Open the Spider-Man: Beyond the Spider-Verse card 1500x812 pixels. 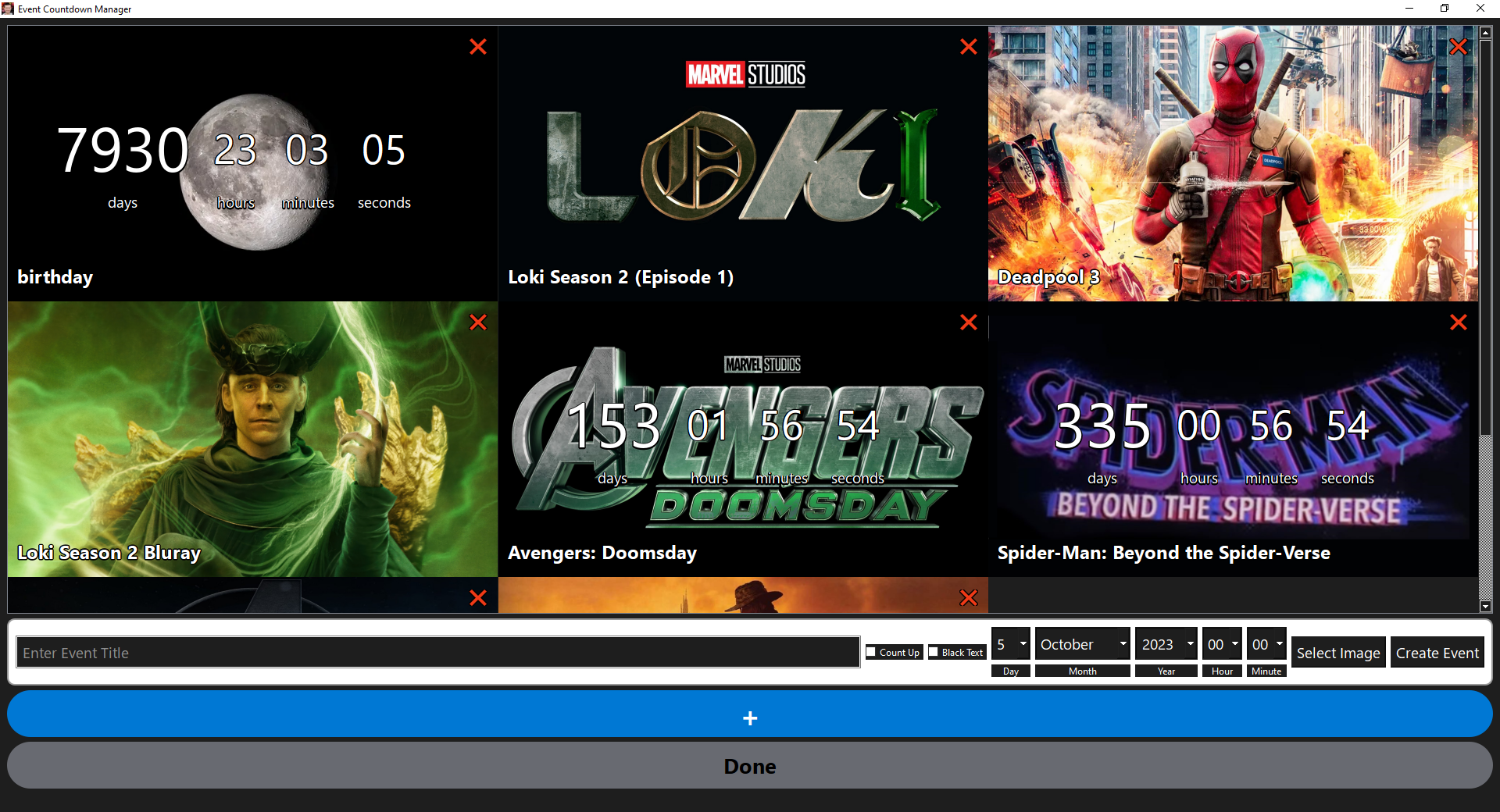(1233, 439)
